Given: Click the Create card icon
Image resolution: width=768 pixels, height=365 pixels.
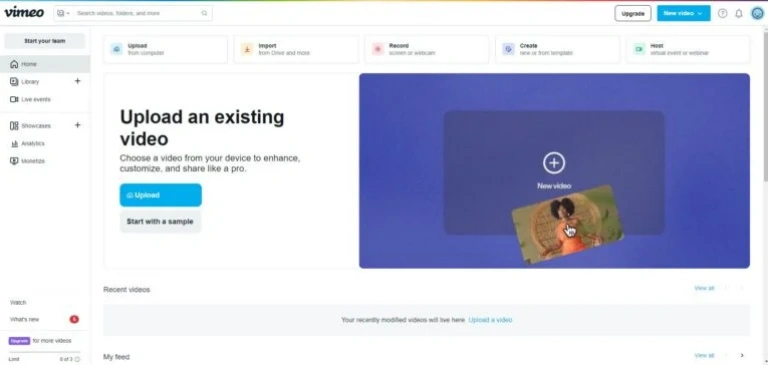Looking at the screenshot, I should tap(508, 49).
